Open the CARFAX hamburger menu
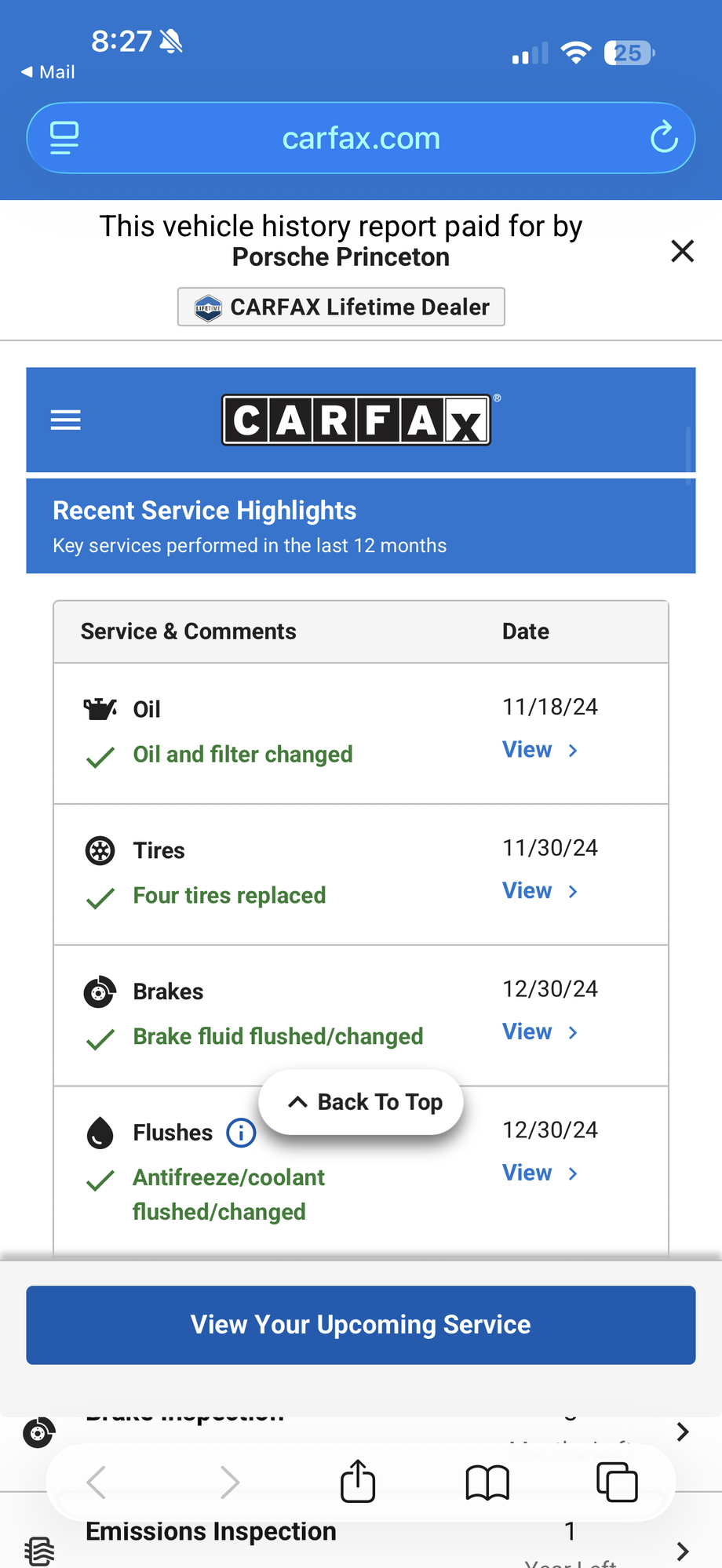 click(65, 420)
